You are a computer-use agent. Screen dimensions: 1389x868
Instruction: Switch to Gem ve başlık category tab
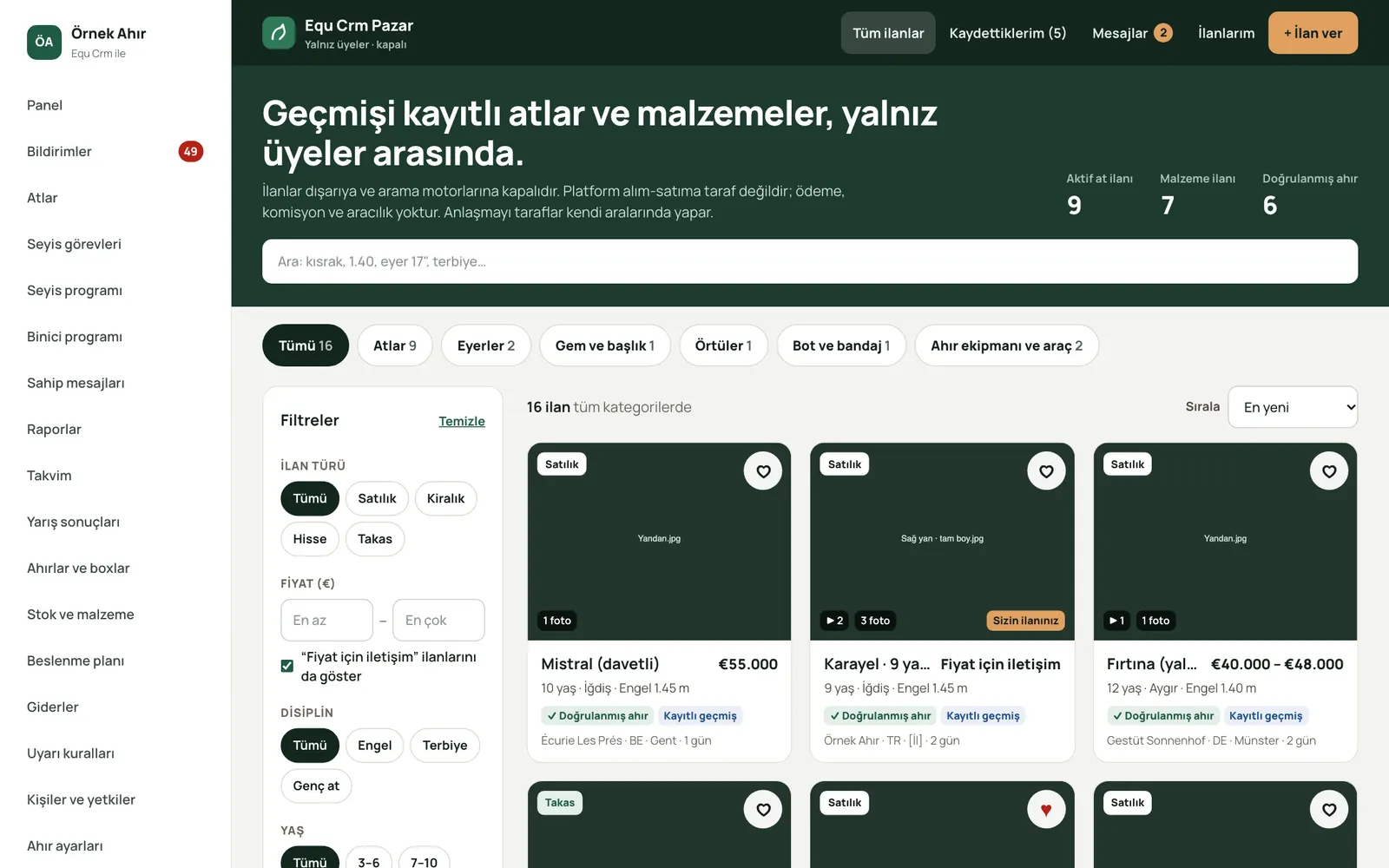[x=605, y=345]
